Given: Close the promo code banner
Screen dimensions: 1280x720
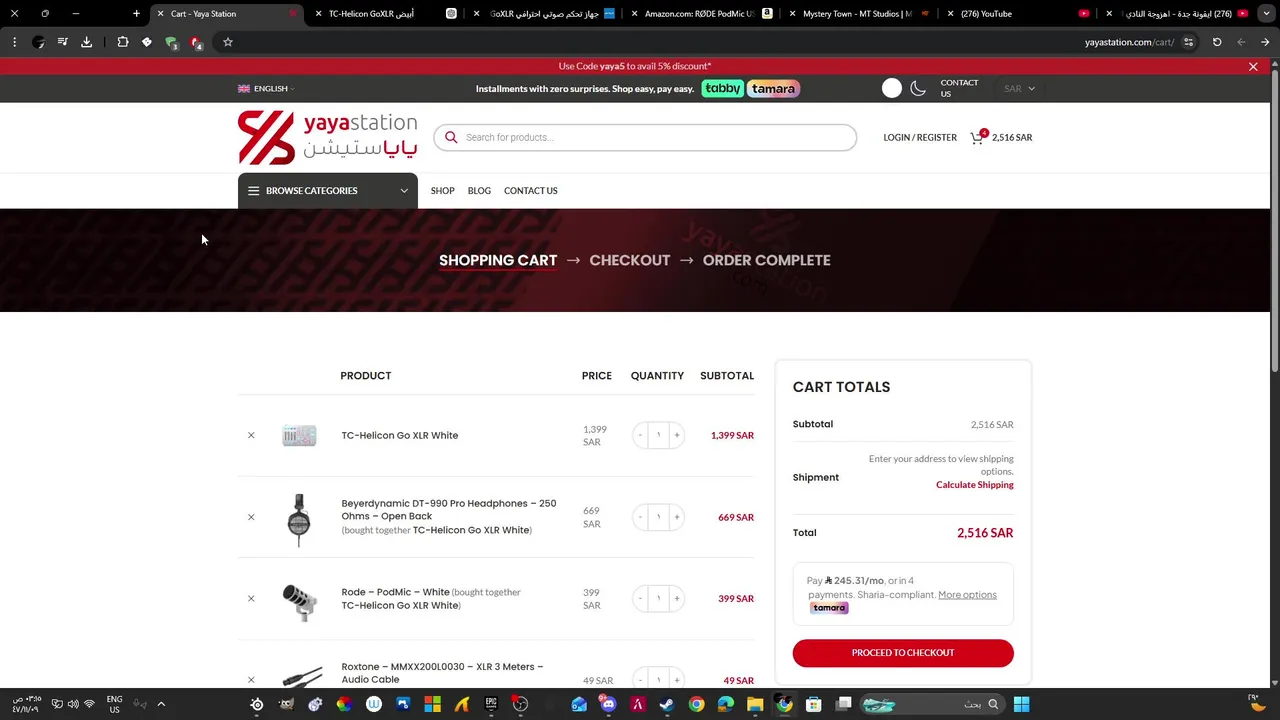Looking at the screenshot, I should [1253, 67].
